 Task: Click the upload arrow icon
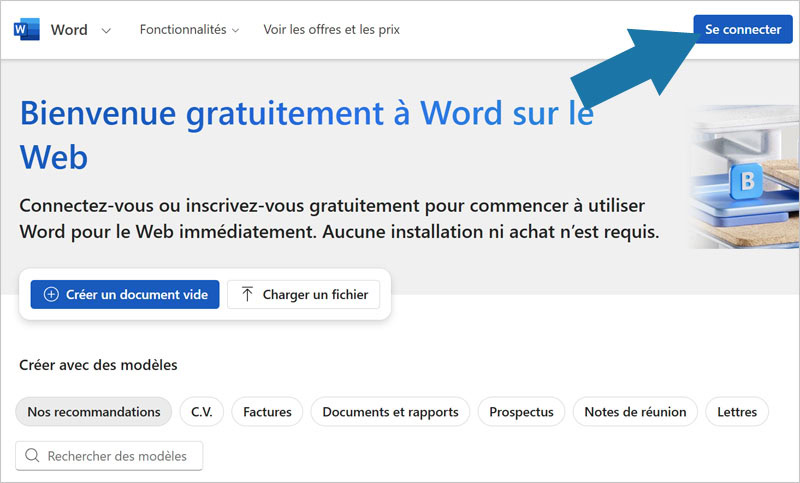tap(248, 295)
